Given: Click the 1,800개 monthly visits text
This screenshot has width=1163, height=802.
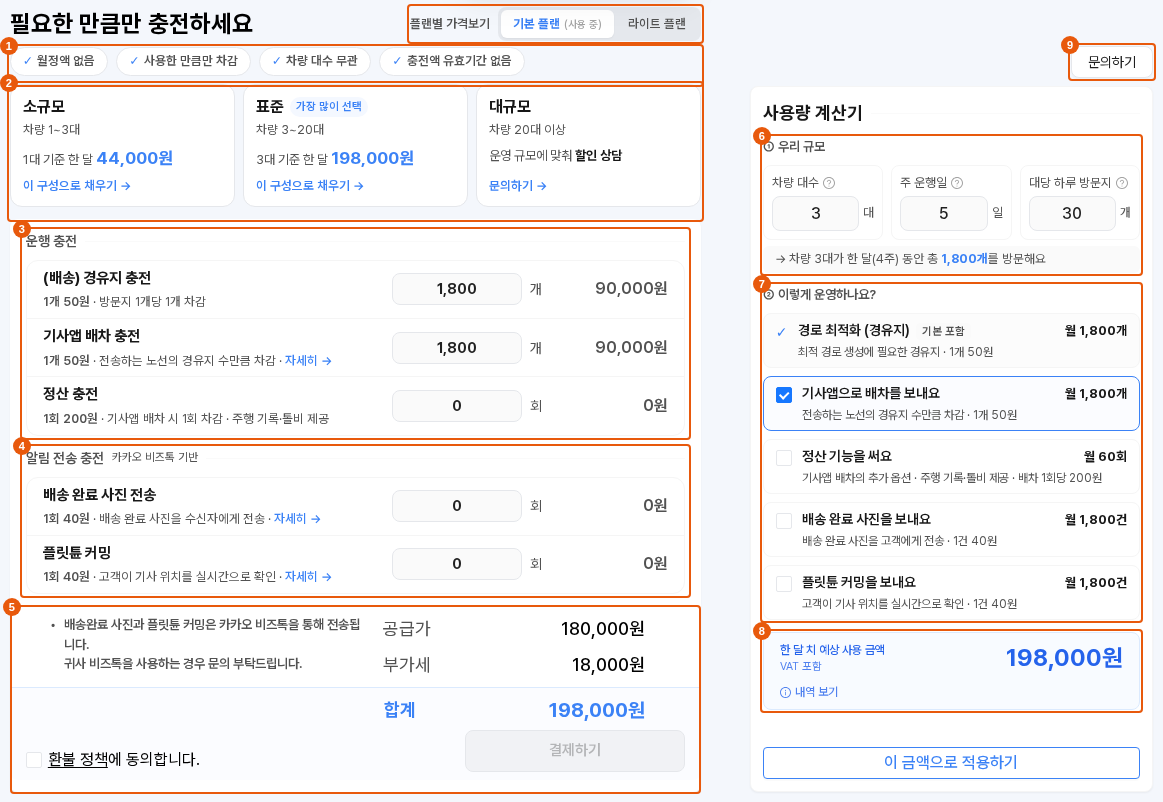Looking at the screenshot, I should point(964,259).
